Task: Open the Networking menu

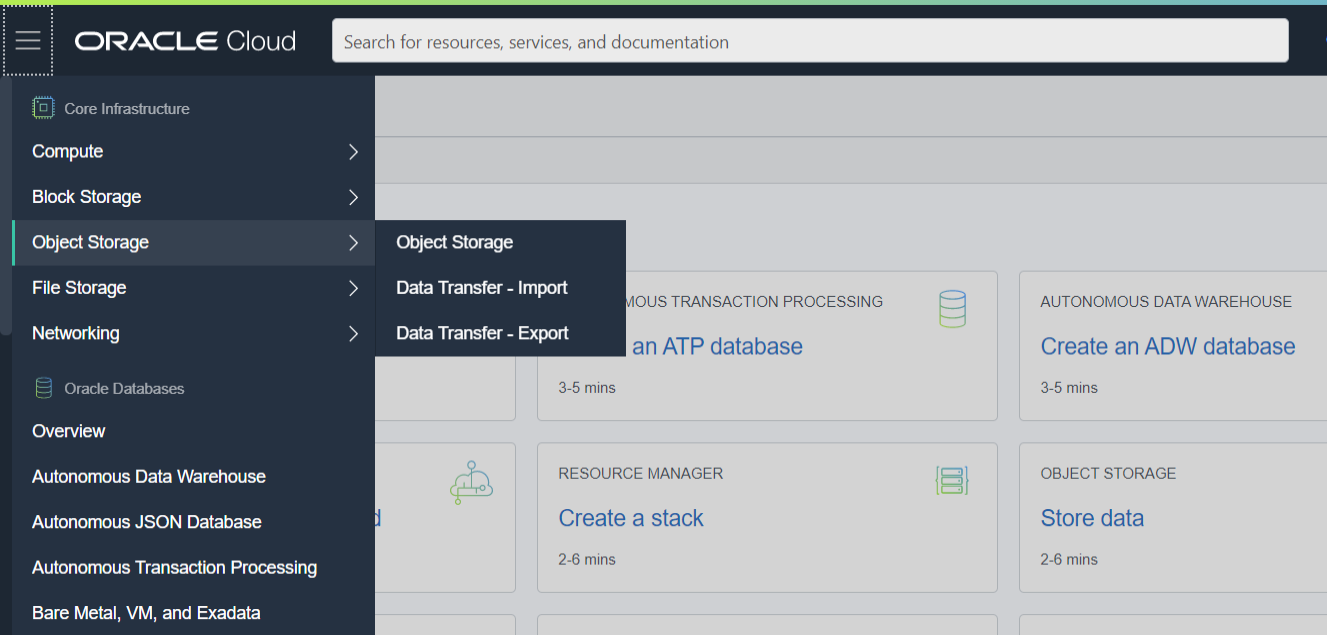Action: 193,333
